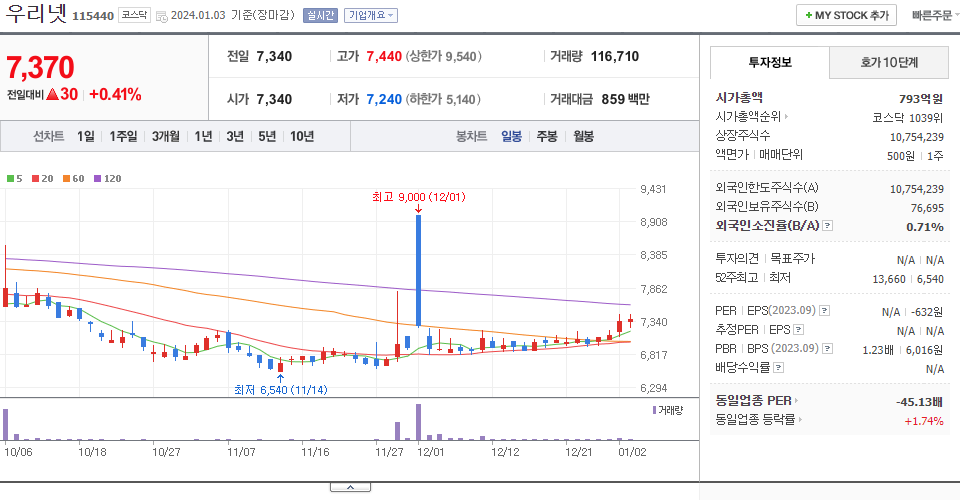The height and width of the screenshot is (500, 960).
Task: Click the 시가총액 value 793억원
Action: tap(921, 99)
